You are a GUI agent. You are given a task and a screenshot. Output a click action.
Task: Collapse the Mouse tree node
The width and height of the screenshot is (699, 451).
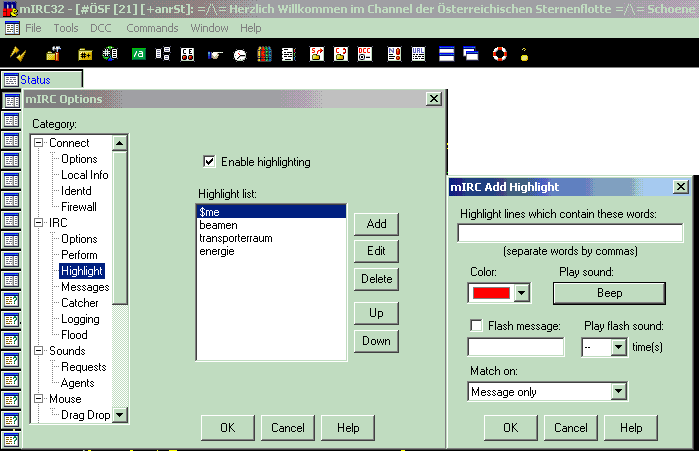[x=39, y=398]
